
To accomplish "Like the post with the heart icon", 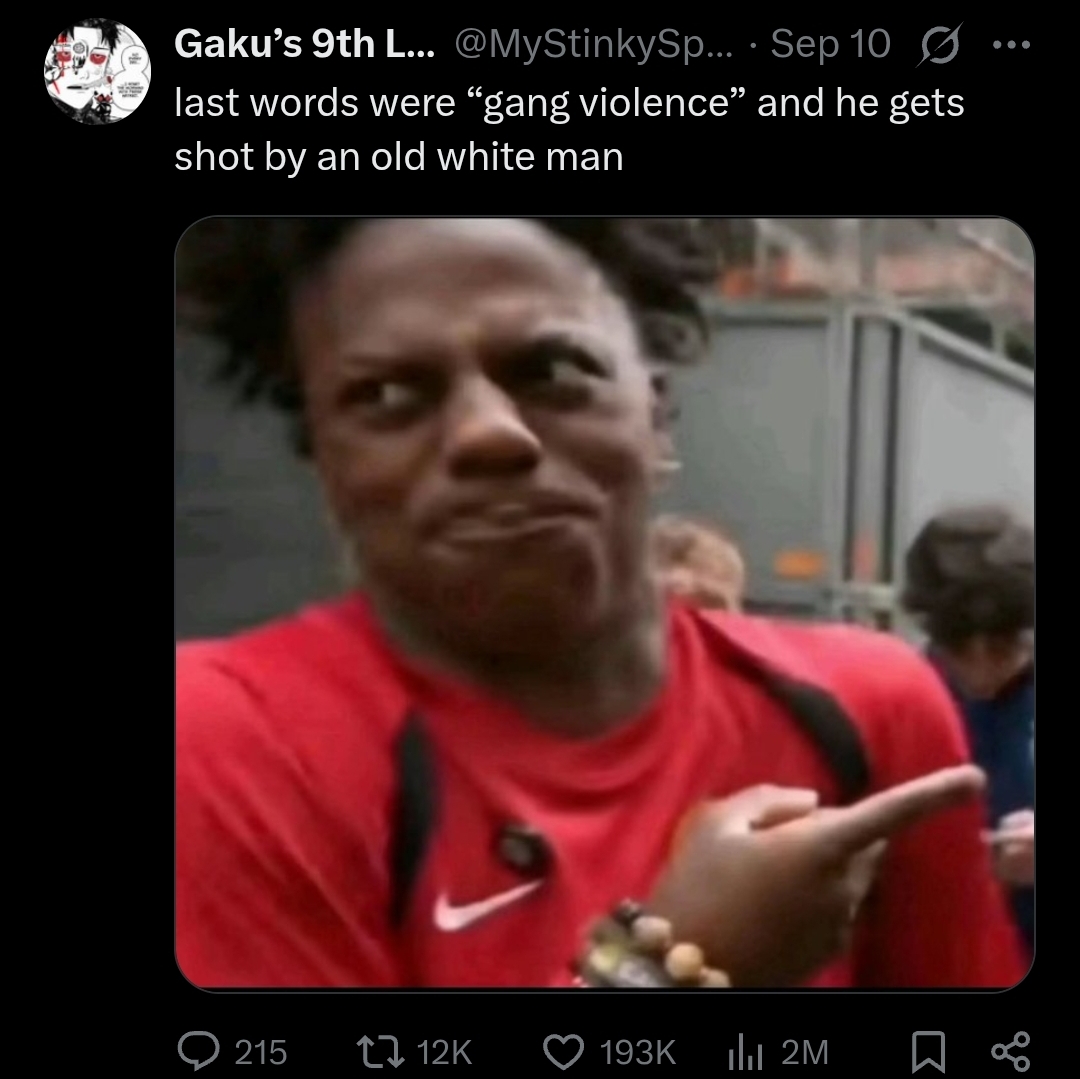I will click(x=564, y=1051).
